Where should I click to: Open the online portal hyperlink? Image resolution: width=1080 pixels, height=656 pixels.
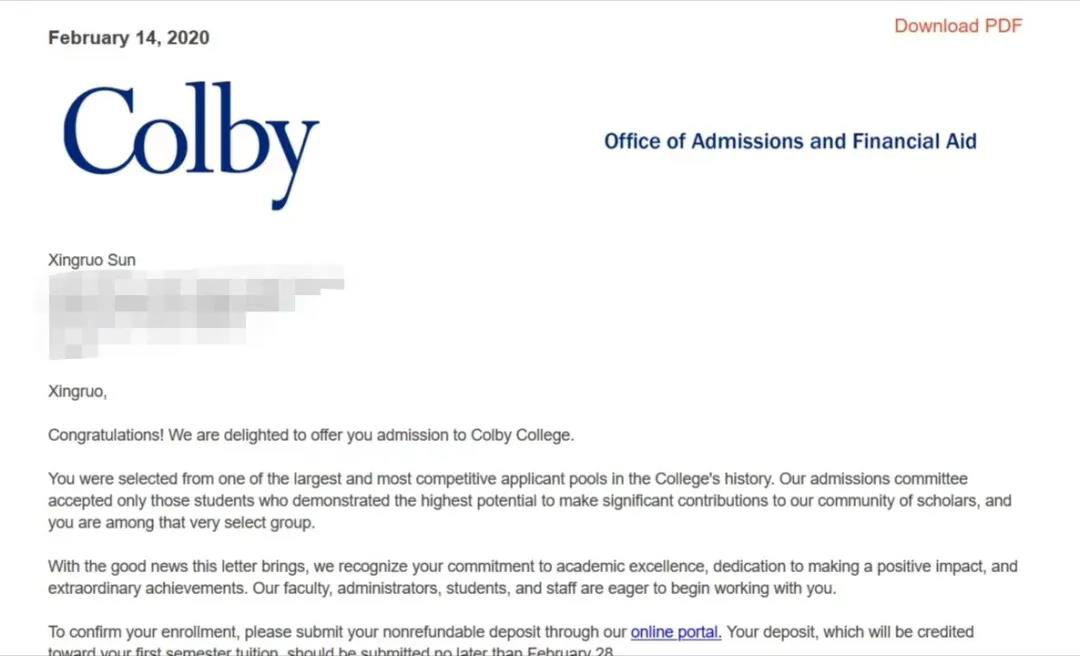(676, 632)
